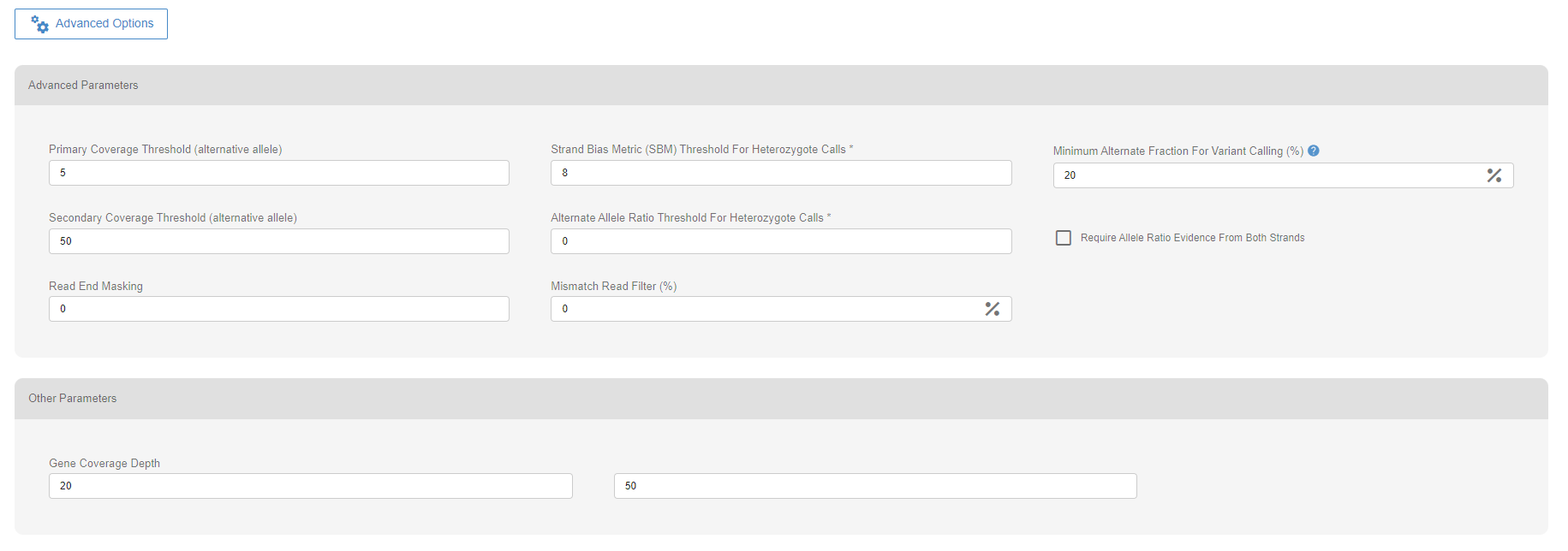Click the Require Allele Ratio Evidence label text
The width and height of the screenshot is (1568, 551).
[1192, 238]
